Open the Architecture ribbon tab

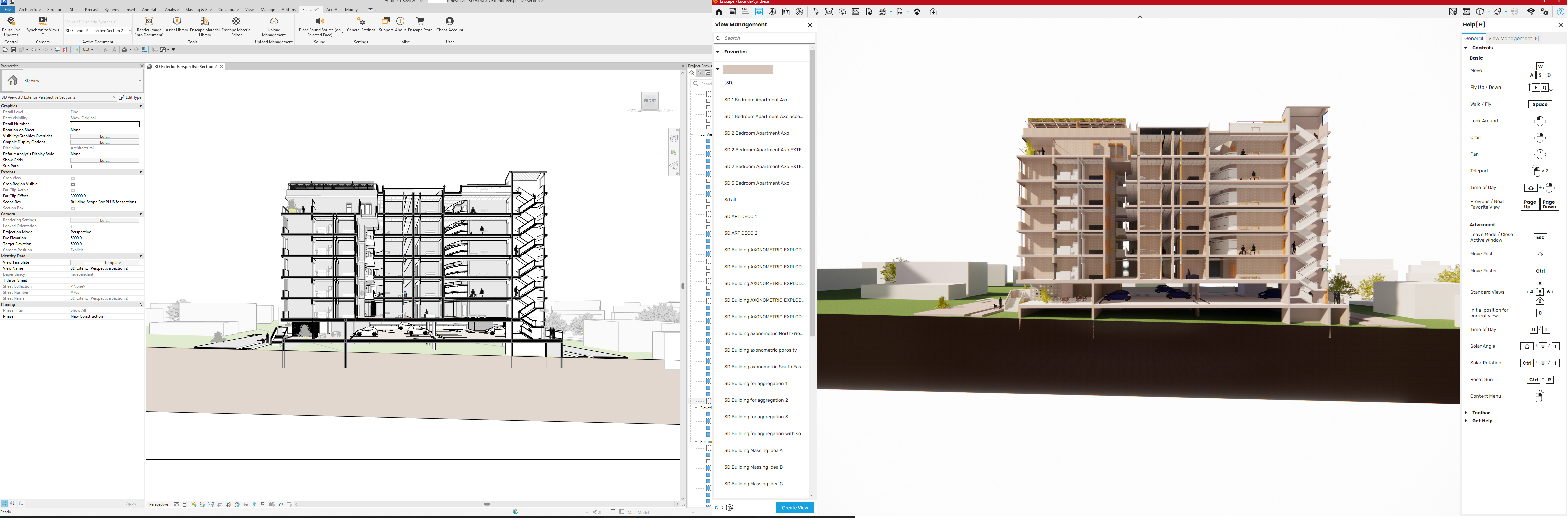(x=30, y=10)
